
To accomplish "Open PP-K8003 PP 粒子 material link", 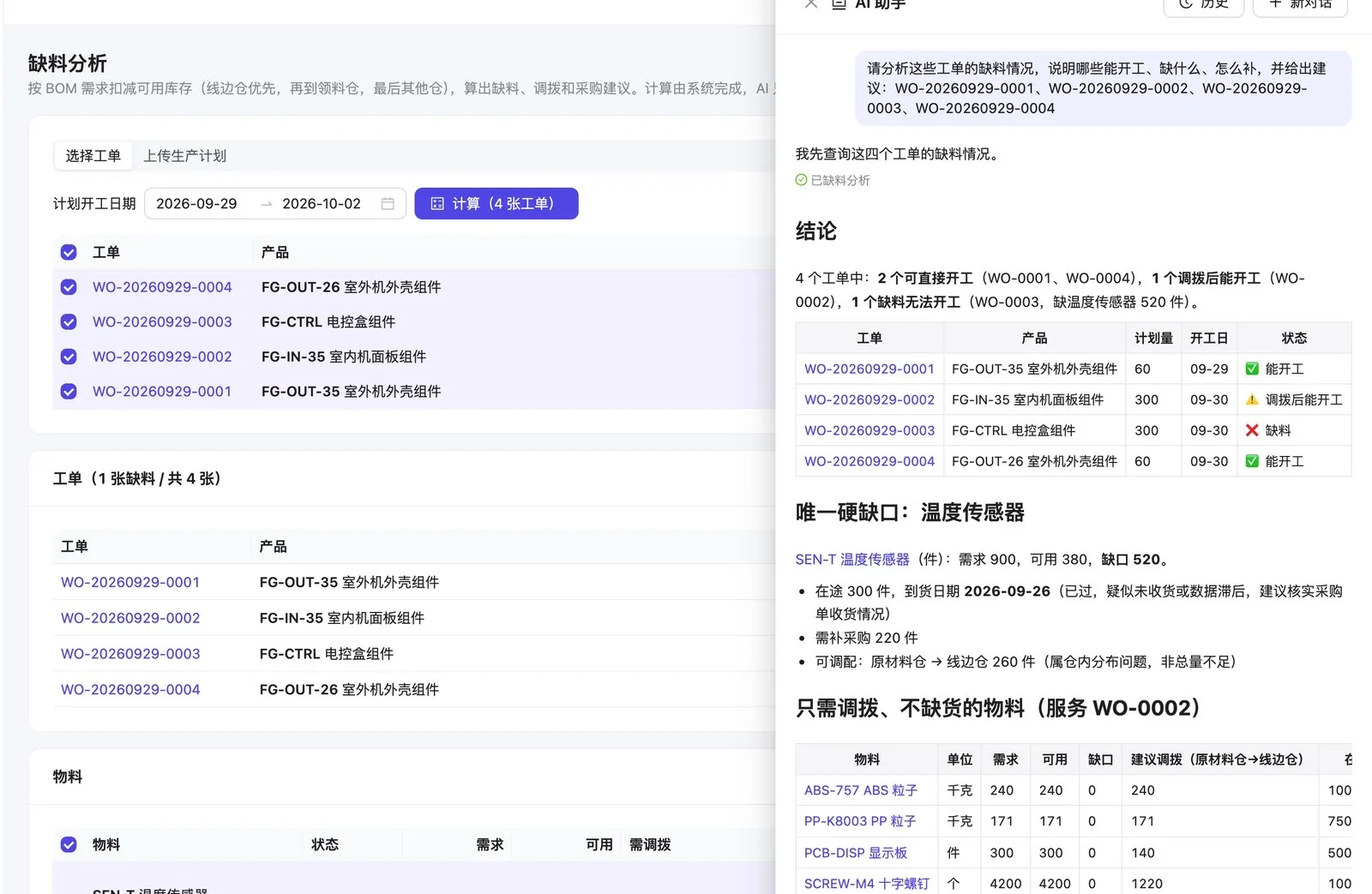I will point(860,821).
